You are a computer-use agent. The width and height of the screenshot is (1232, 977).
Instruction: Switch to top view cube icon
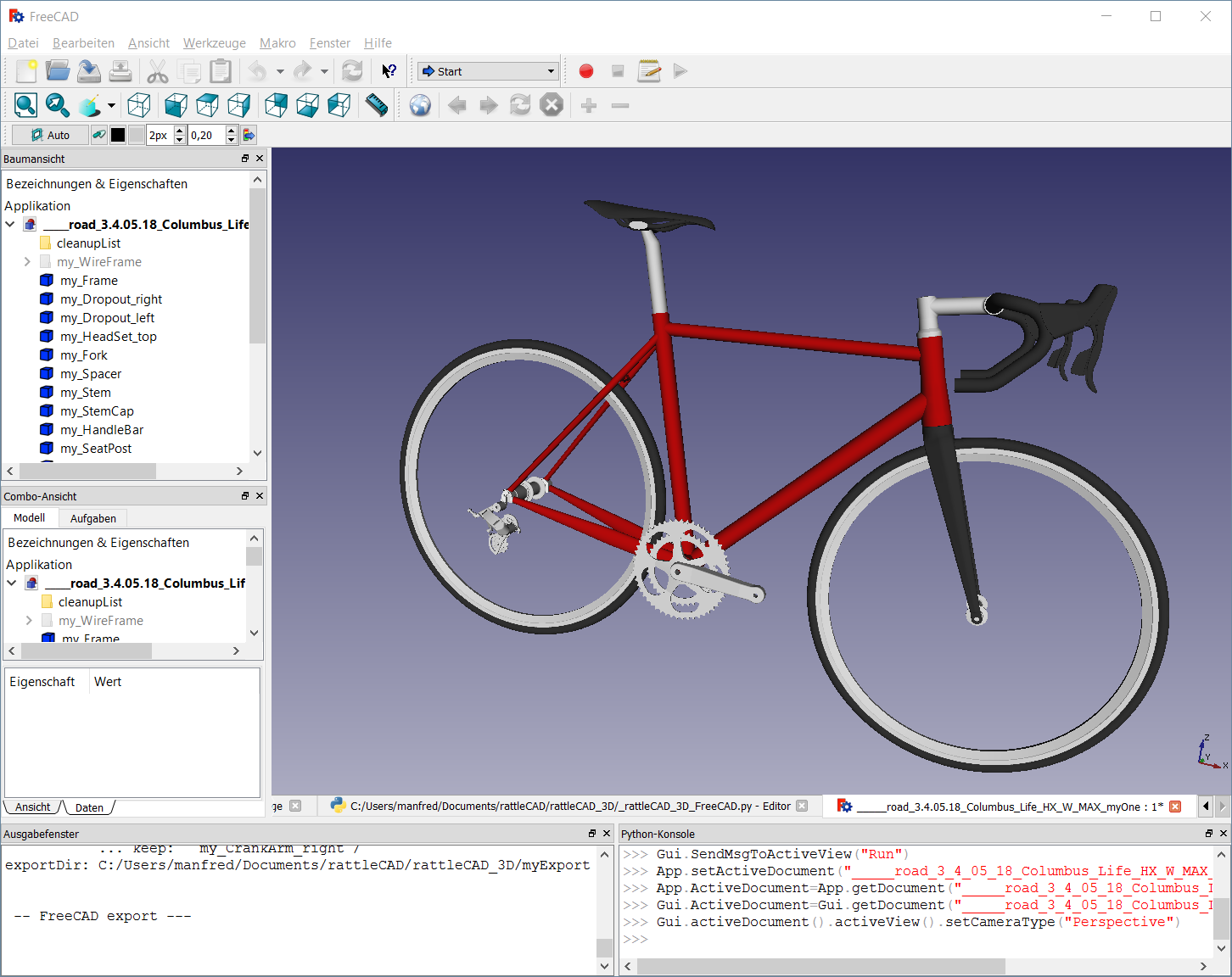point(207,105)
